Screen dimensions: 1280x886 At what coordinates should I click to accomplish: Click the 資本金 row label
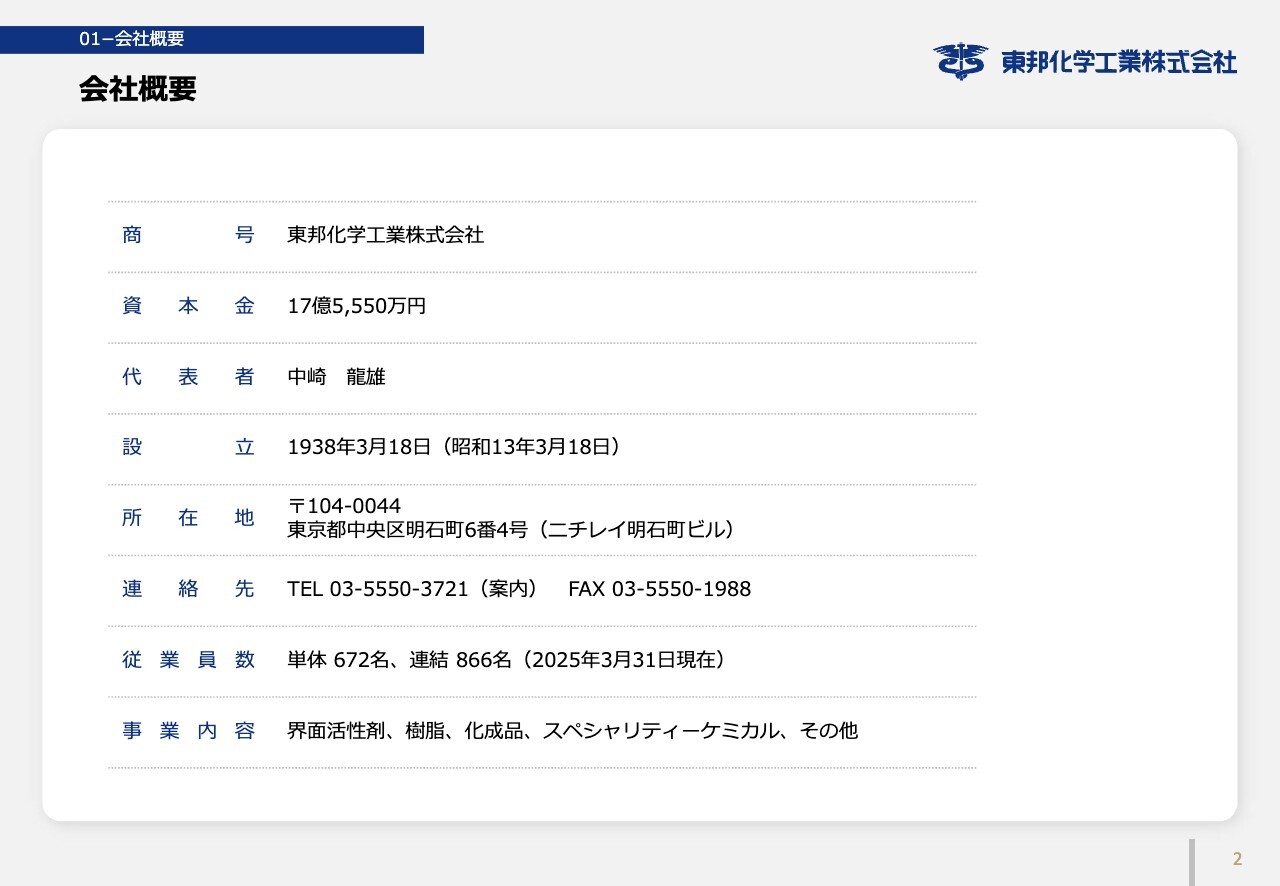point(188,306)
